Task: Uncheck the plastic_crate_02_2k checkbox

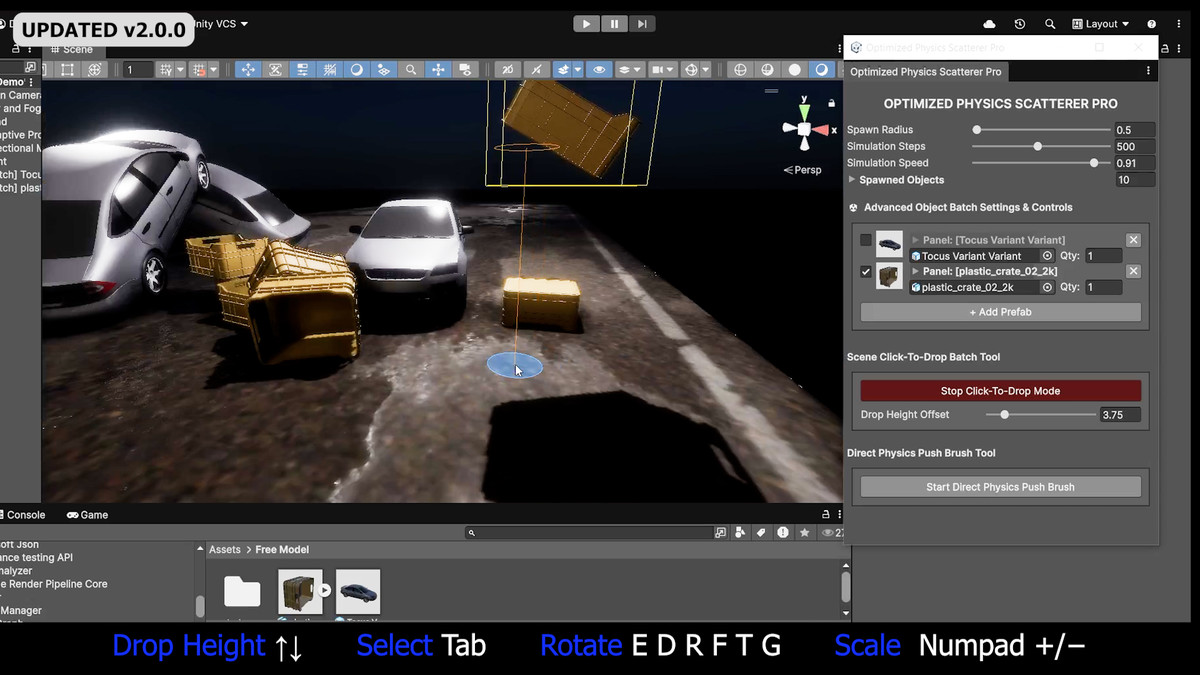Action: [866, 271]
